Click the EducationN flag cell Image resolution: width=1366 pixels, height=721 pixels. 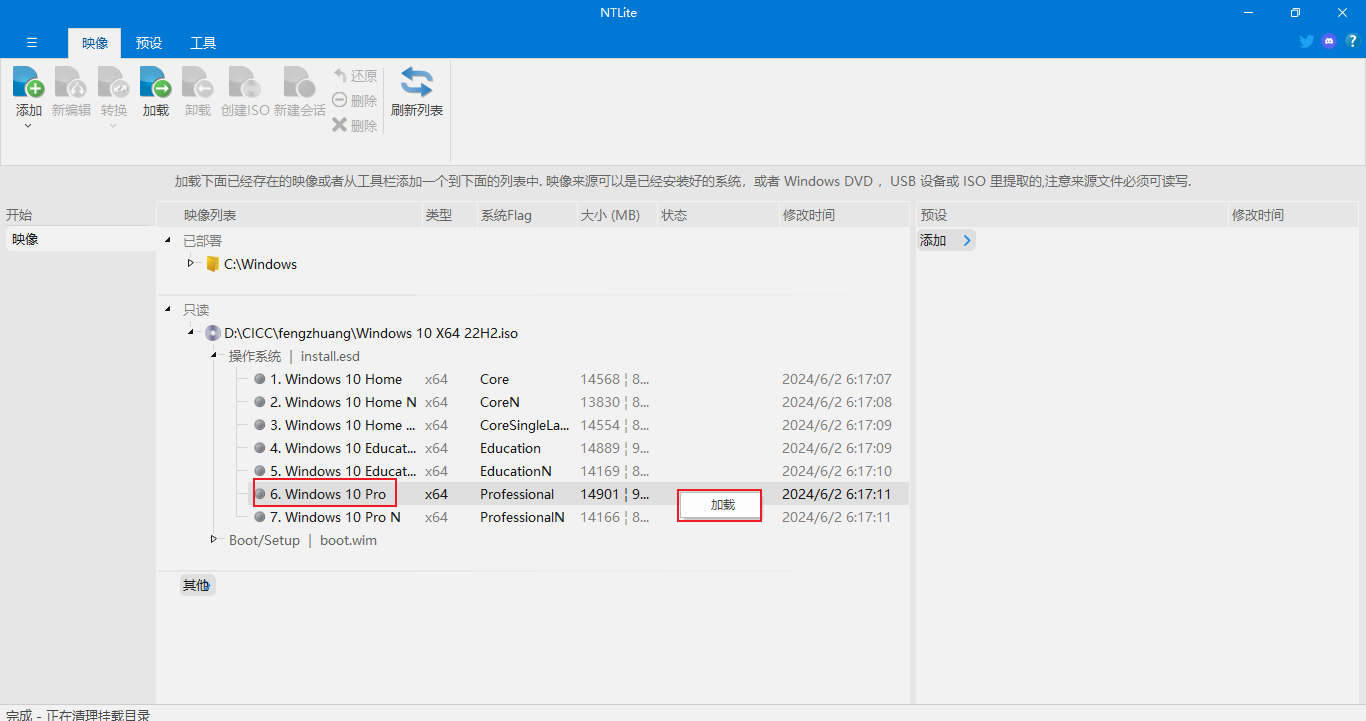click(x=516, y=471)
